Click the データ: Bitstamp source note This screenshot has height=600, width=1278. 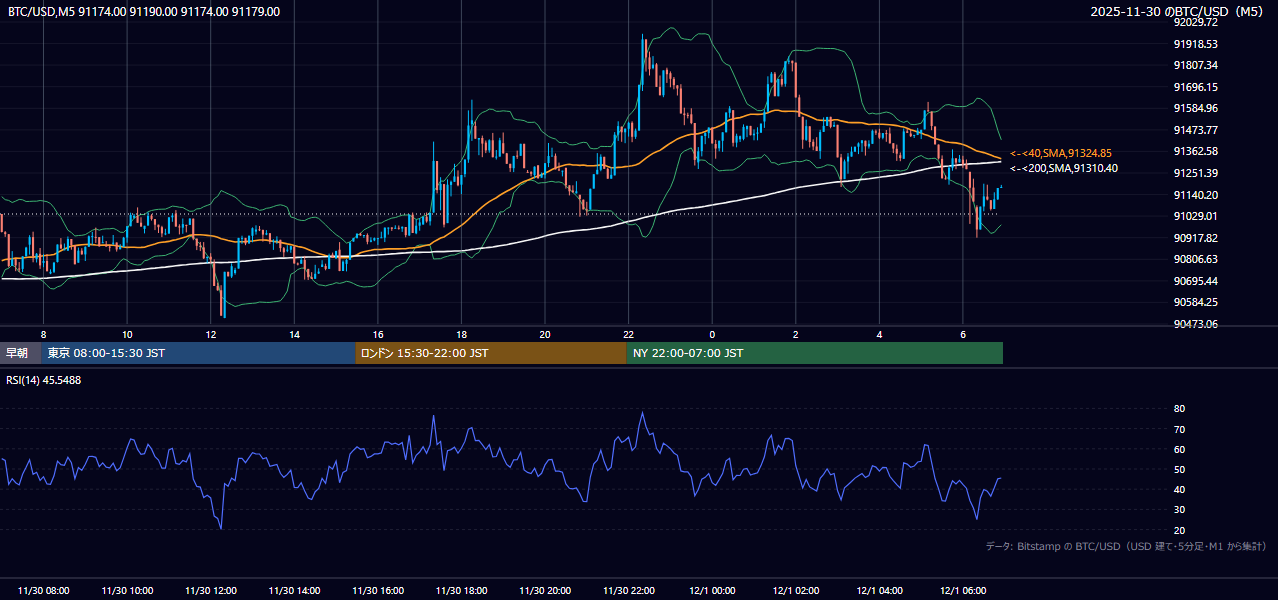pyautogui.click(x=1126, y=546)
